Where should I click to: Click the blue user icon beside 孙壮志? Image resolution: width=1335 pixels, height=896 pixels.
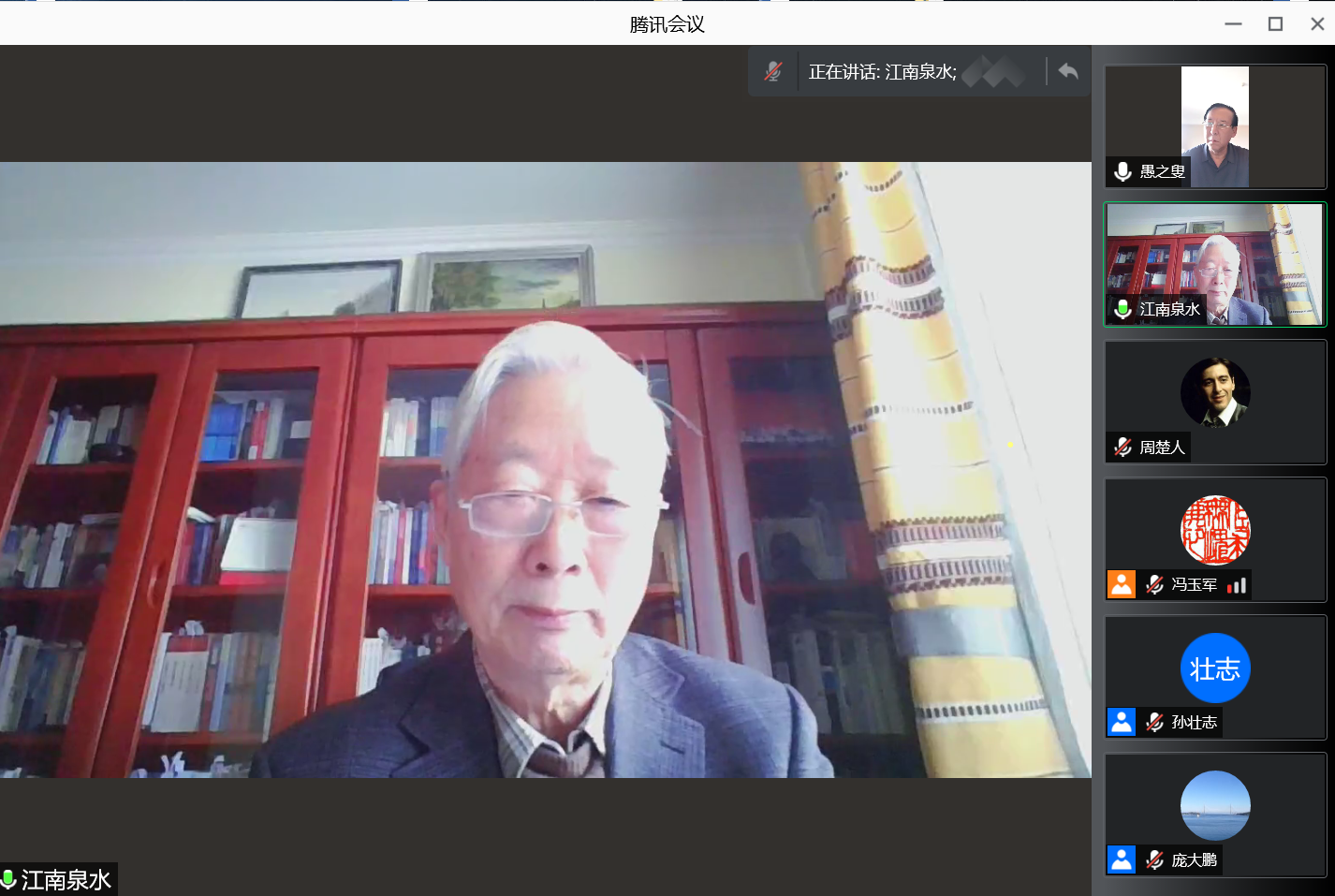(x=1122, y=722)
